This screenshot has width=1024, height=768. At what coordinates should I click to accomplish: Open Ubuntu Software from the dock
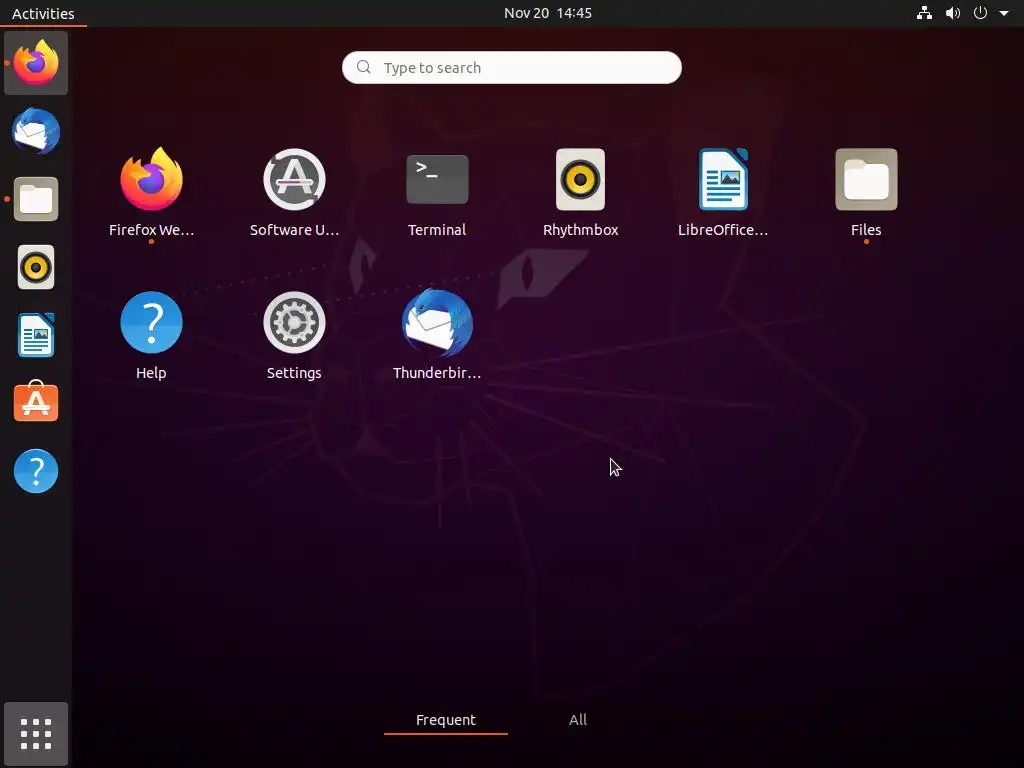(x=36, y=402)
